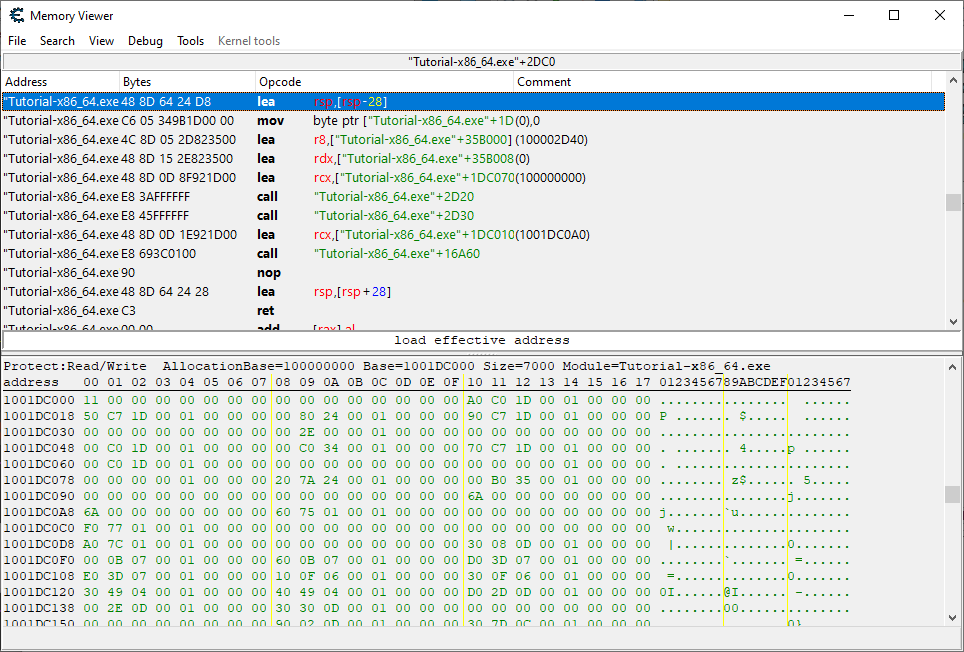Click the Cheat Engine icon in title bar
964x652 pixels.
[16, 15]
